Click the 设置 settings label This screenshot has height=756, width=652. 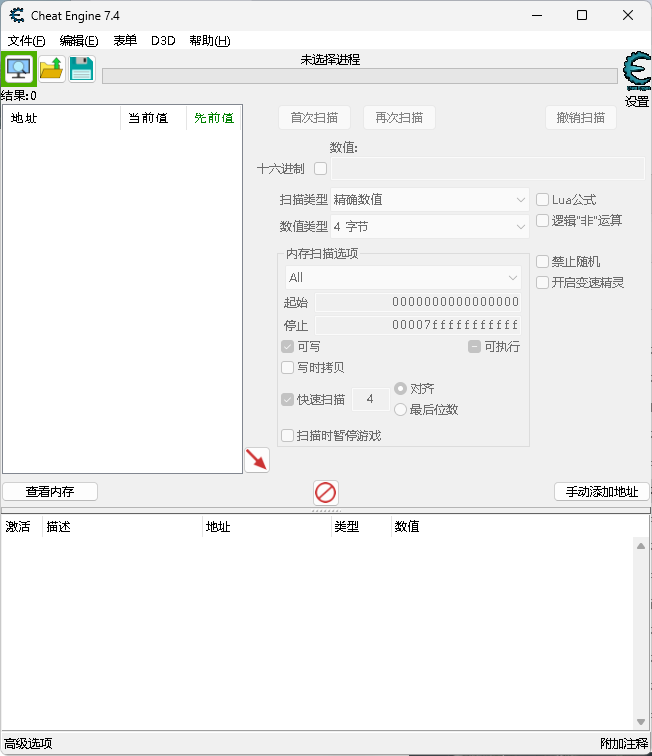click(637, 102)
